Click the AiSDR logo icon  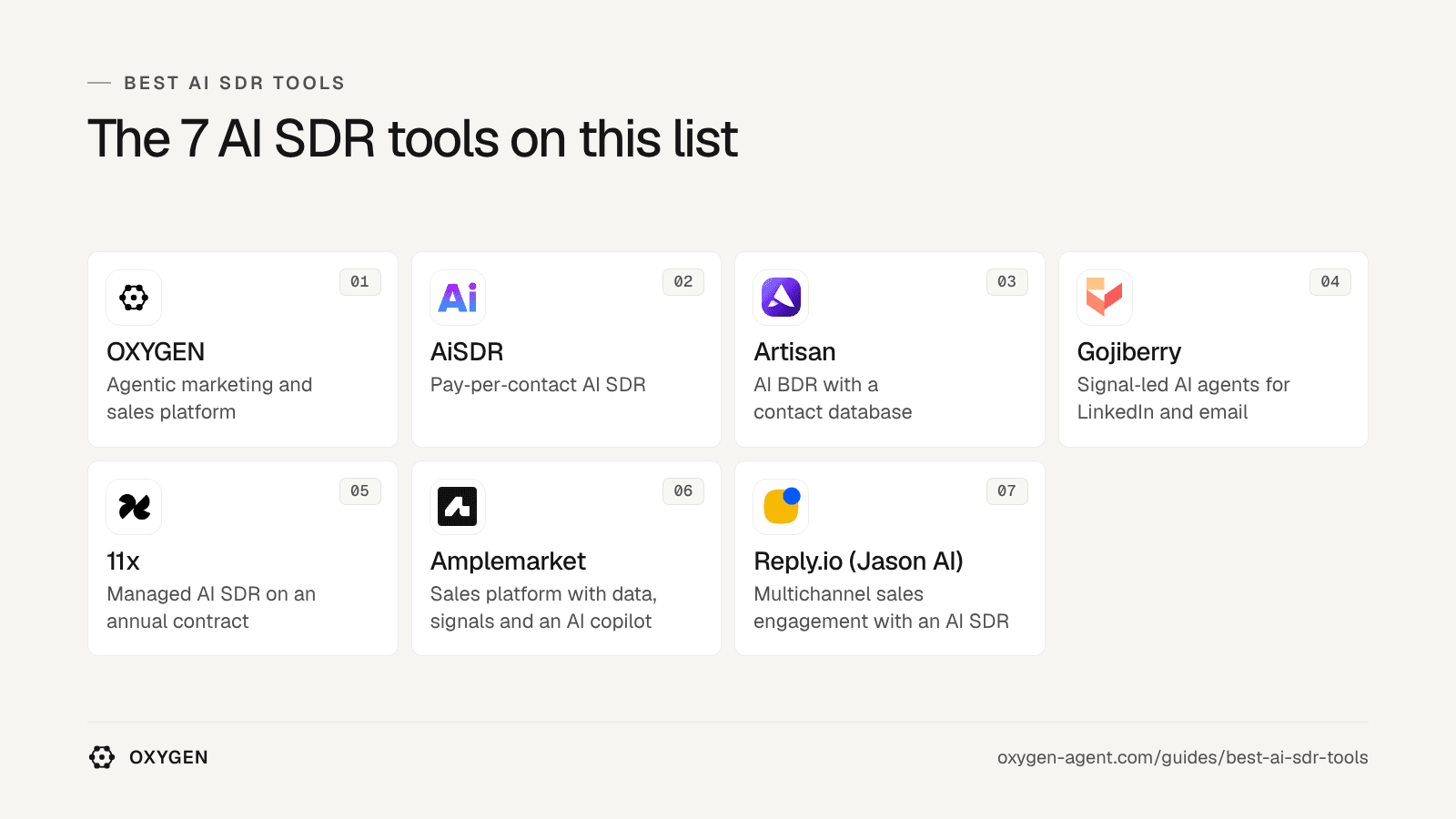[x=458, y=298]
